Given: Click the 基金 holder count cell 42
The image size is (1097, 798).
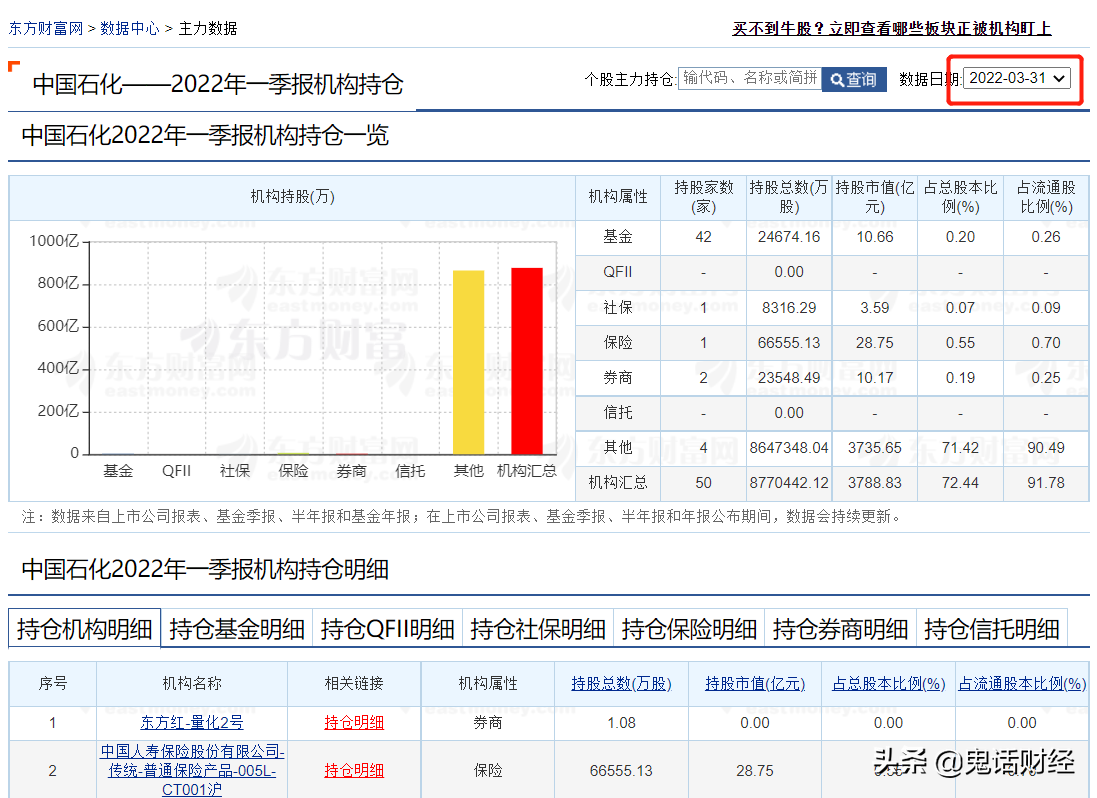Looking at the screenshot, I should tap(703, 237).
